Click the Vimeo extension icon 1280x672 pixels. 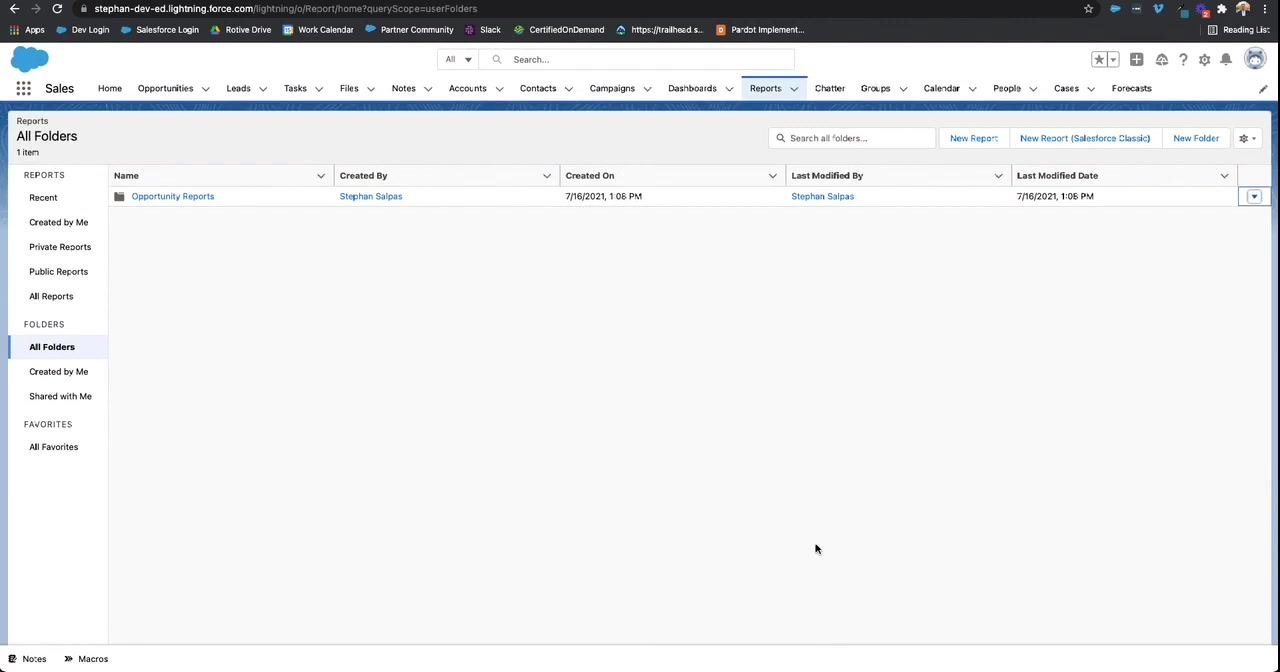(x=1158, y=8)
